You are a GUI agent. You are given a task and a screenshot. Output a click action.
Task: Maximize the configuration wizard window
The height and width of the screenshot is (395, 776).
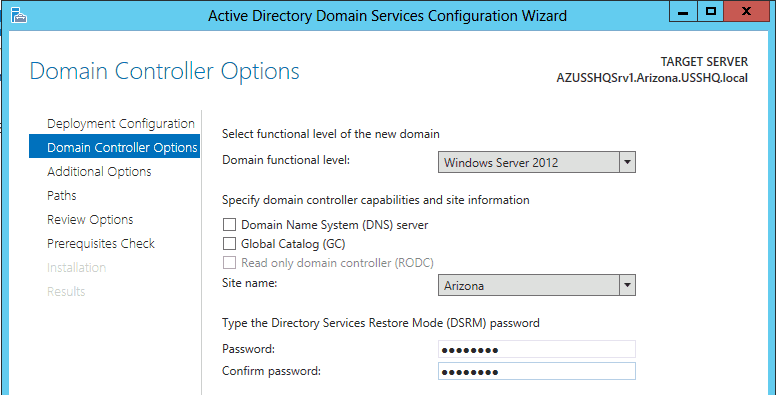(x=711, y=12)
